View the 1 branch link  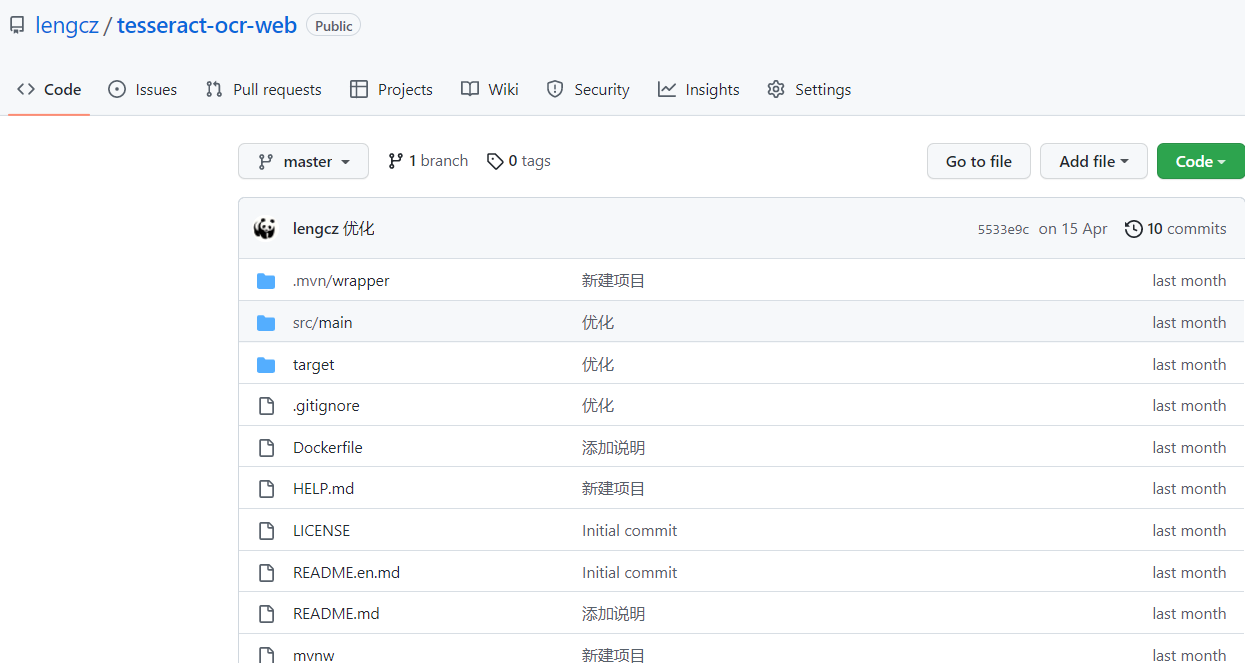point(428,161)
